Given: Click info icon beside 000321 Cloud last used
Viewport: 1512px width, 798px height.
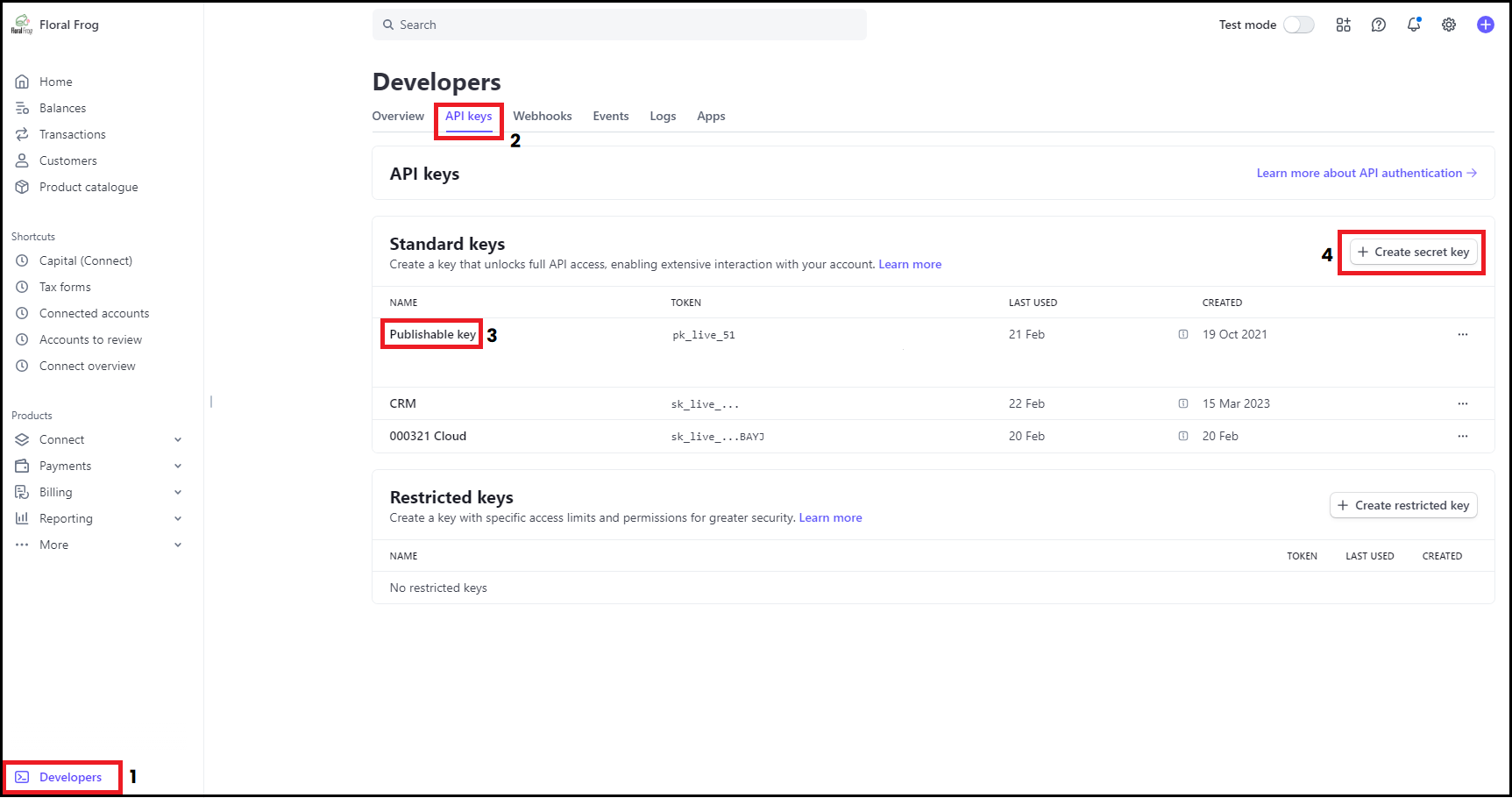Looking at the screenshot, I should [1183, 436].
